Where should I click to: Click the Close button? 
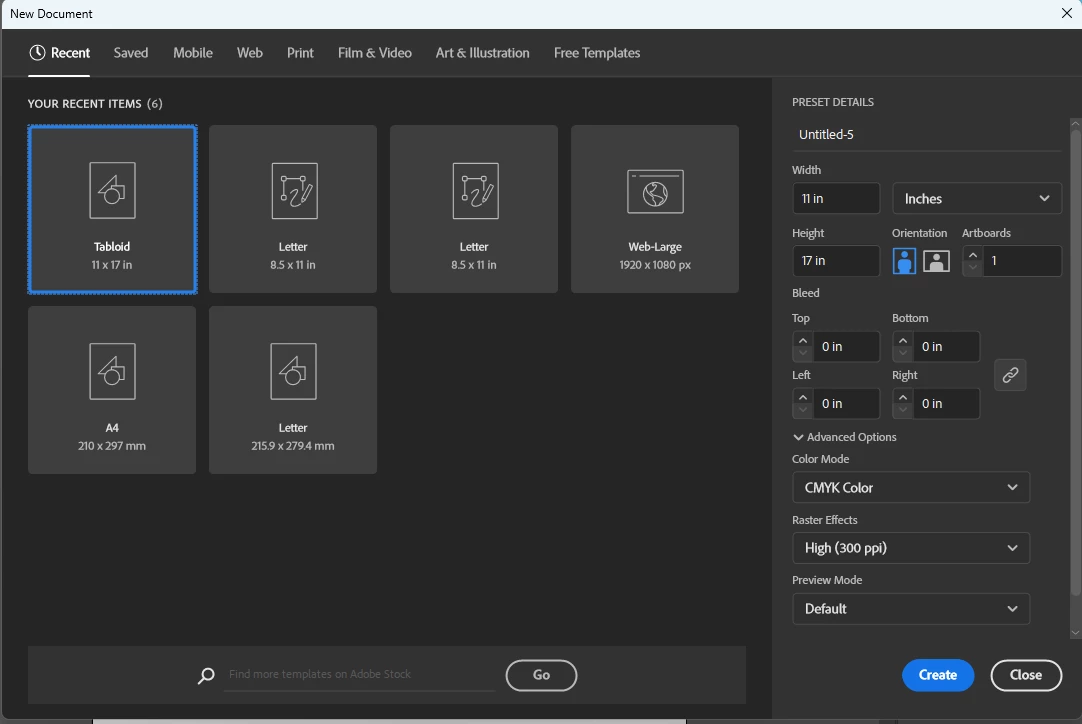[1026, 675]
